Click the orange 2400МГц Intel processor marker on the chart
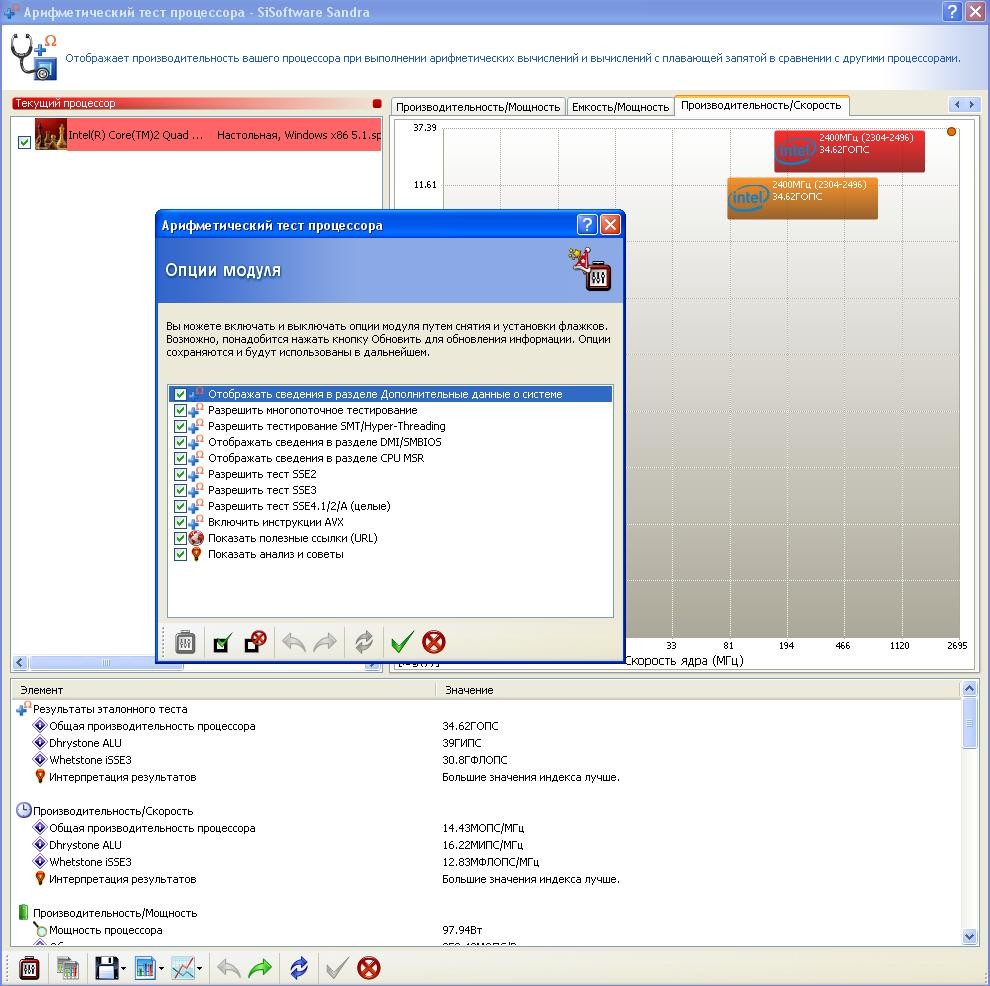The height and width of the screenshot is (986, 990). [802, 198]
